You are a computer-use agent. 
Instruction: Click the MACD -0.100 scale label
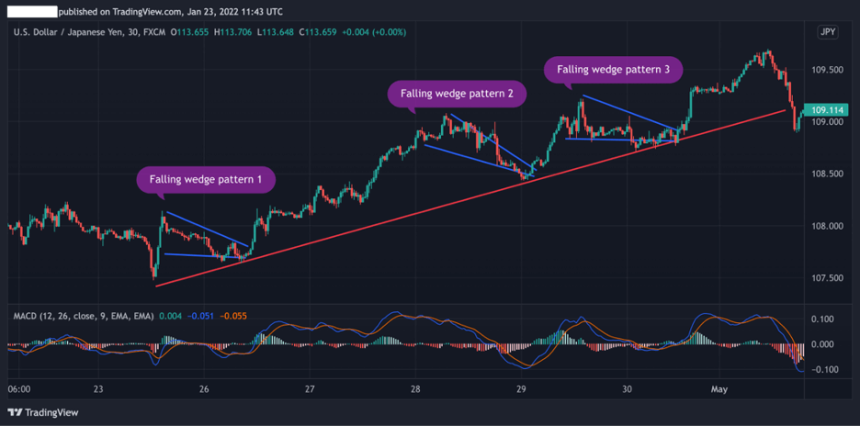click(x=824, y=370)
